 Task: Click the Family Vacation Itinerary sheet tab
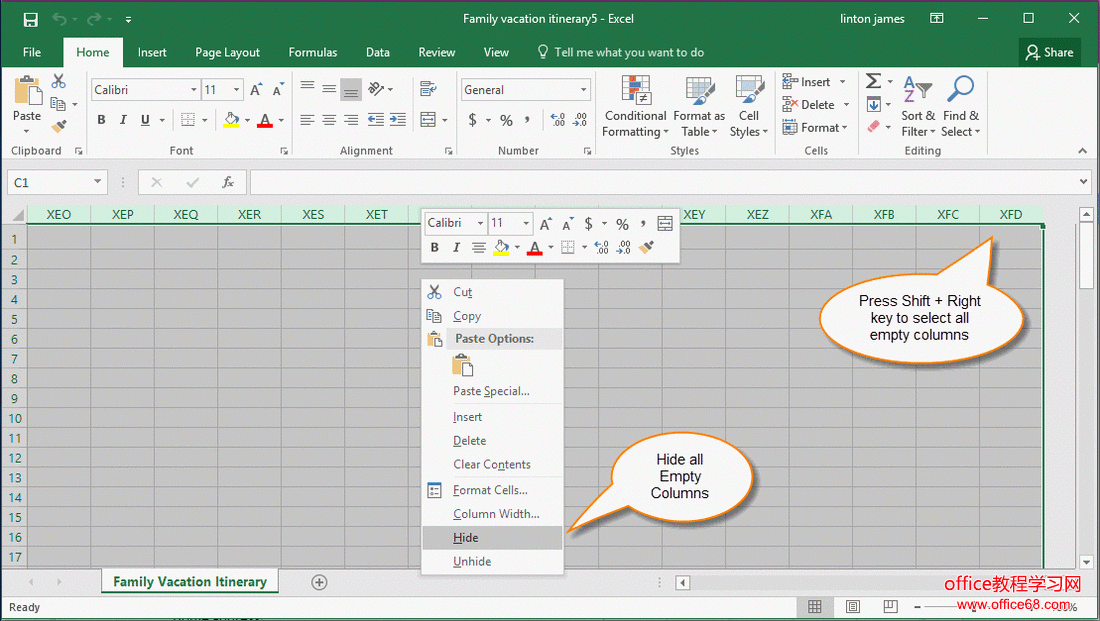(190, 582)
